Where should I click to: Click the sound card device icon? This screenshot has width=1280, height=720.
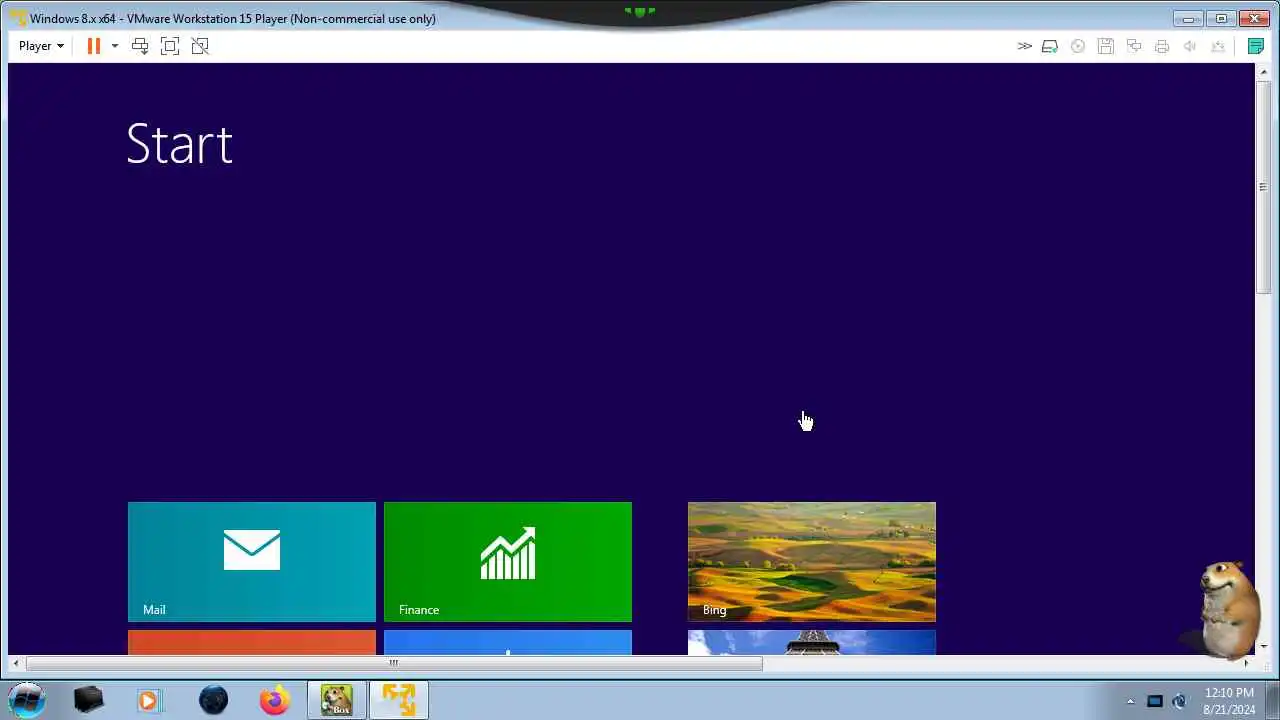pos(1190,46)
